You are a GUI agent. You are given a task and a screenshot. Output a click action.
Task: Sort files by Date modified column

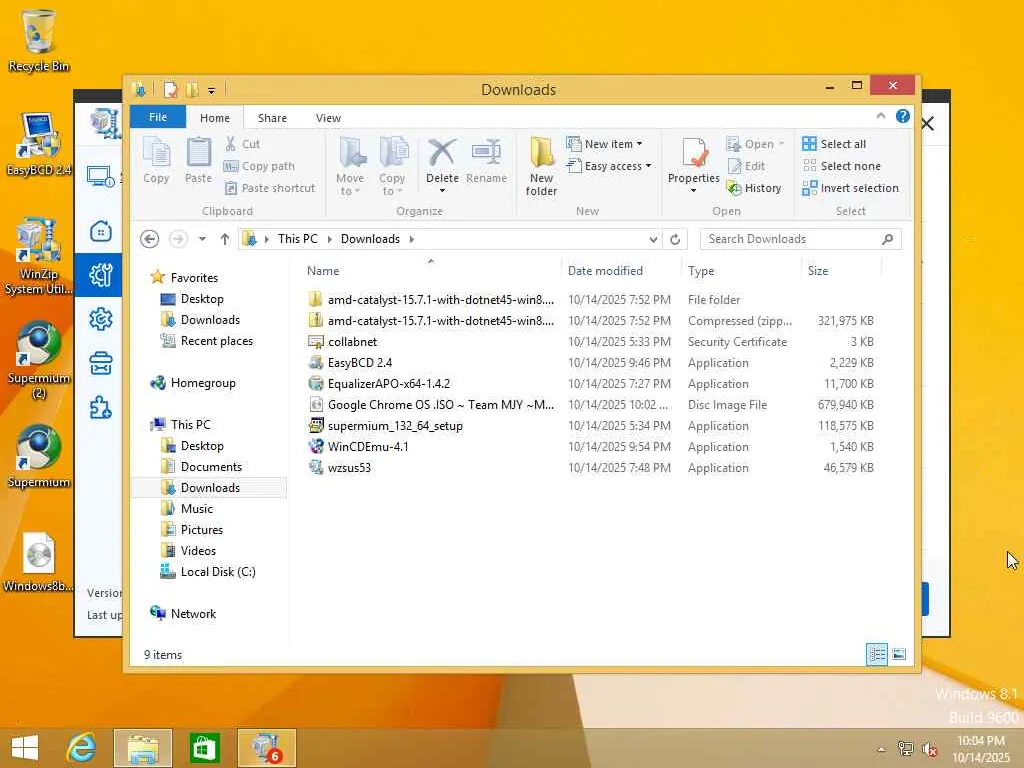point(621,270)
